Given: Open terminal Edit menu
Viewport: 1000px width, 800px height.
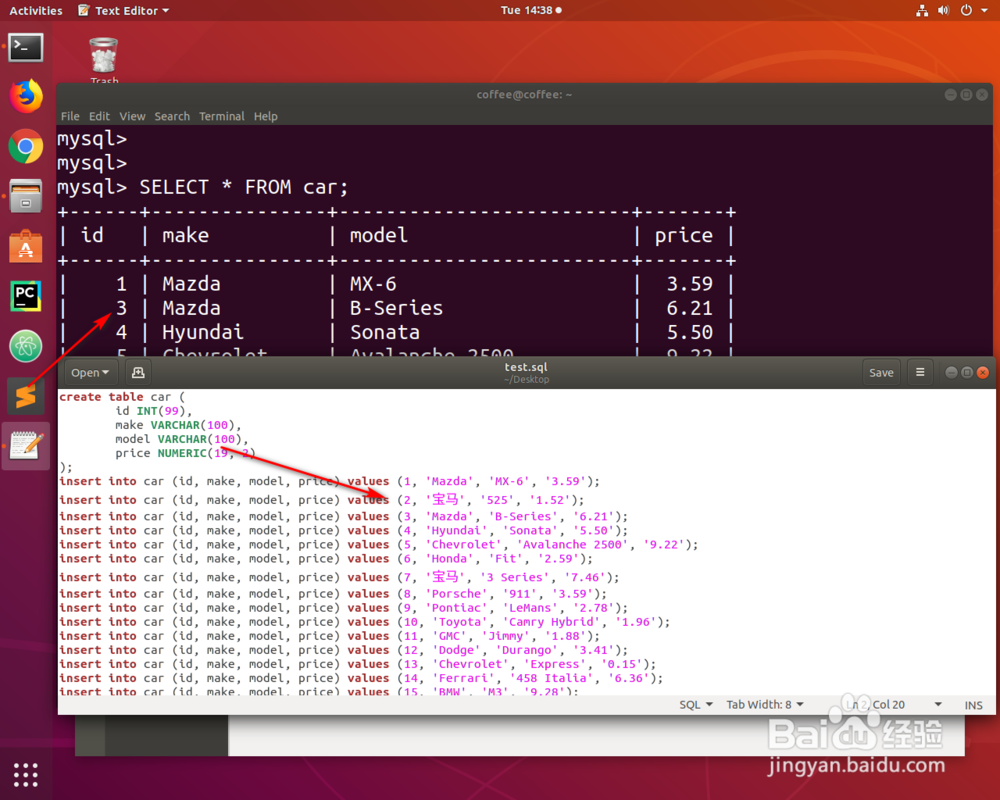Looking at the screenshot, I should point(99,116).
